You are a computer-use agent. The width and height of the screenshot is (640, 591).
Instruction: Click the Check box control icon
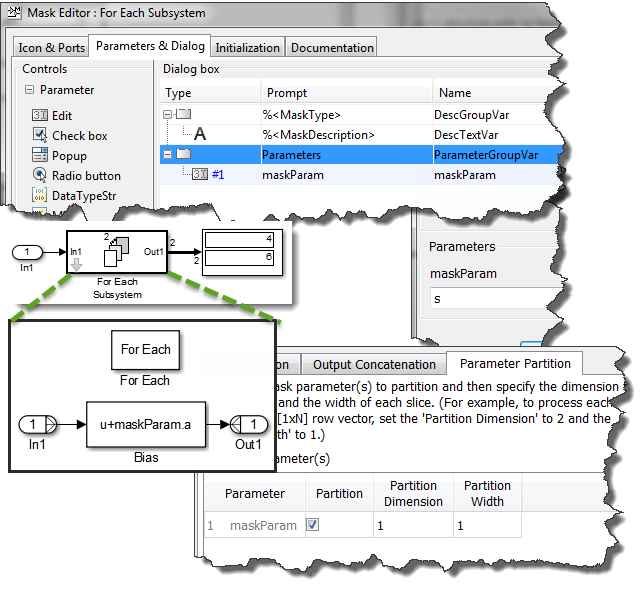(x=40, y=135)
